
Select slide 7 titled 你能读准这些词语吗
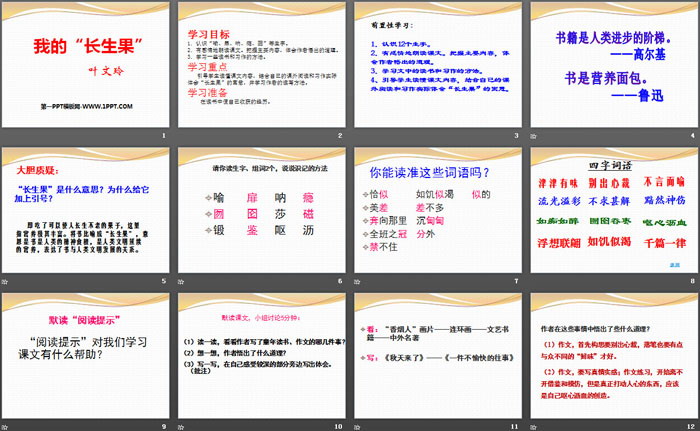point(438,210)
